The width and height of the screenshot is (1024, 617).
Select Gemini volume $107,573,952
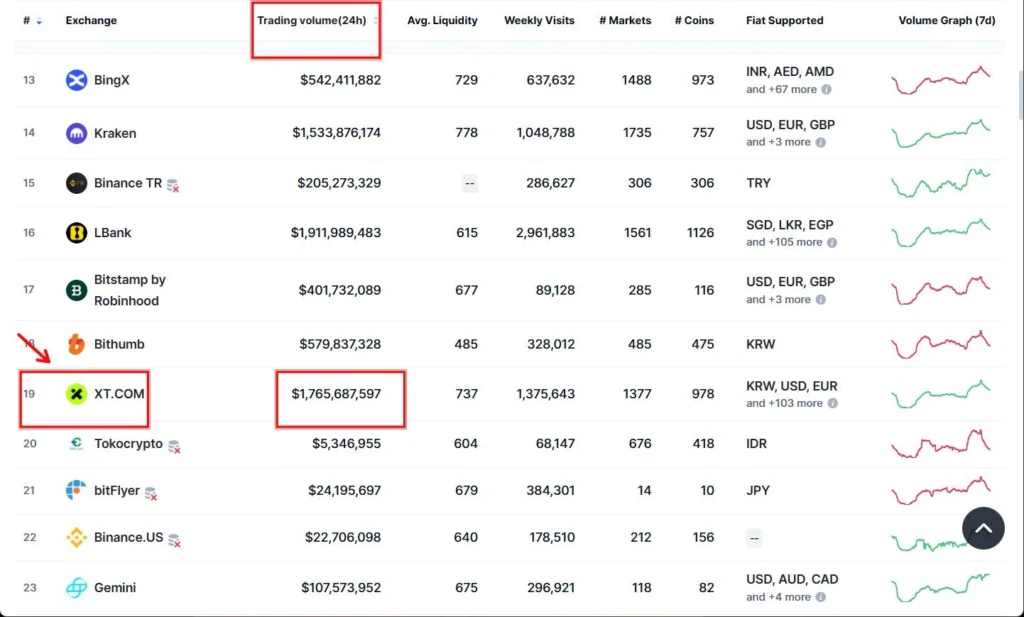[x=341, y=588]
